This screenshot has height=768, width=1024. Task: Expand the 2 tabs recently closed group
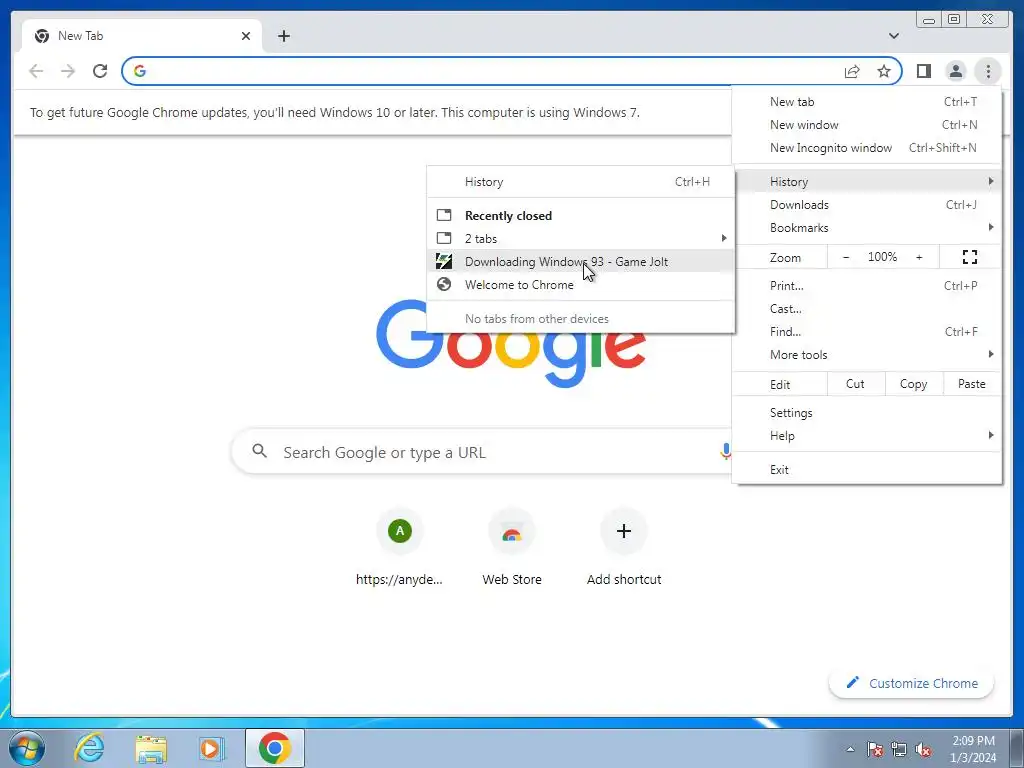(581, 238)
